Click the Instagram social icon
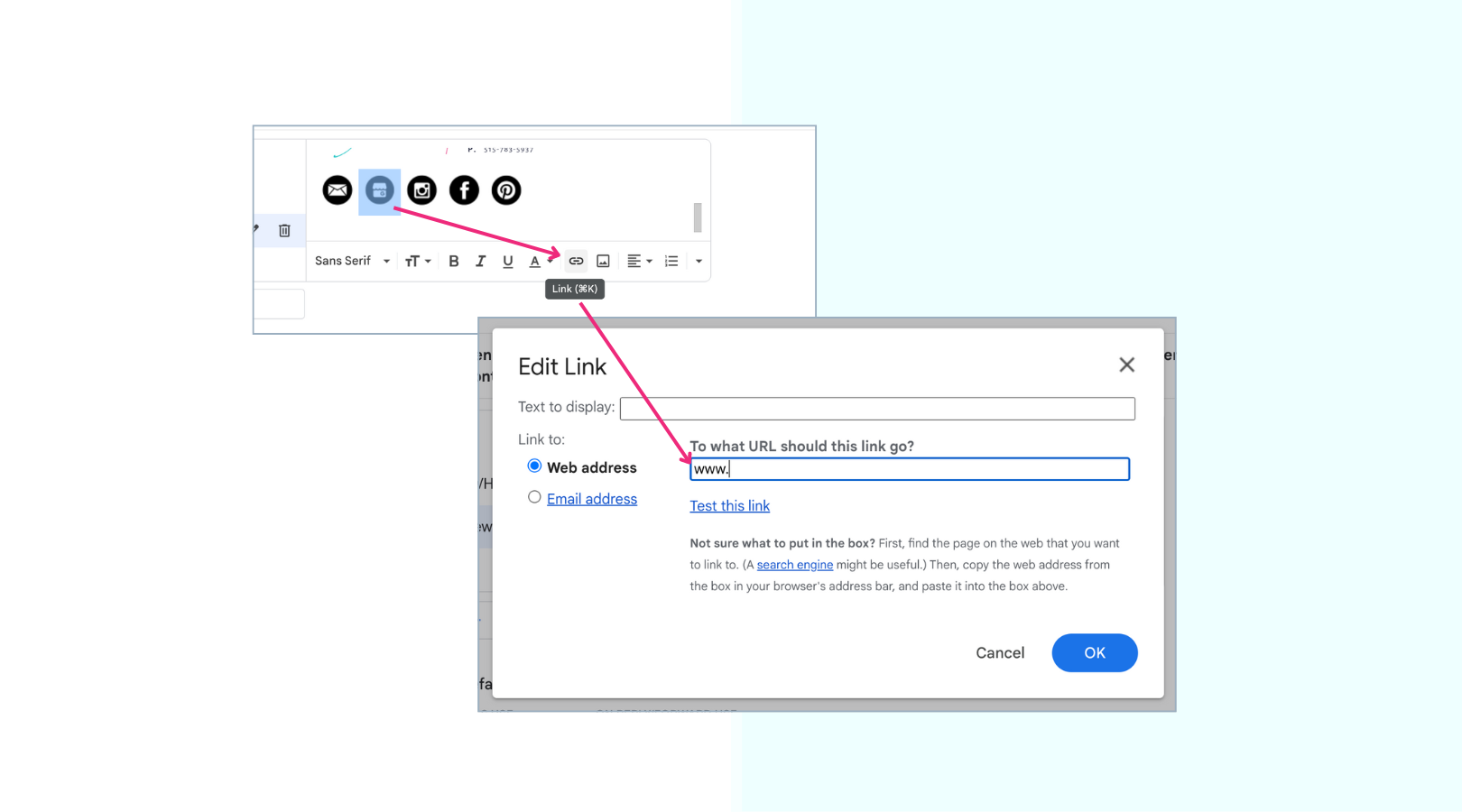Viewport: 1462px width, 812px height. pyautogui.click(x=421, y=190)
